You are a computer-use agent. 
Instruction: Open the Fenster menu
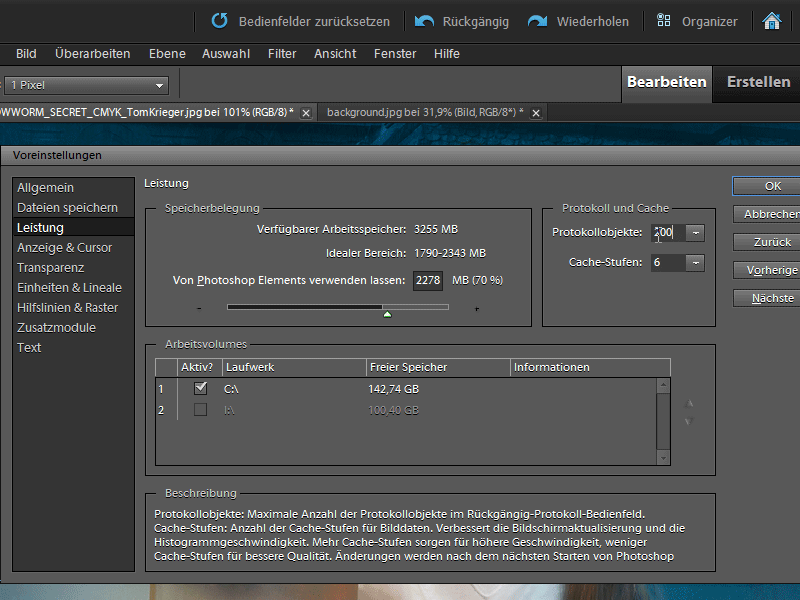(x=395, y=54)
